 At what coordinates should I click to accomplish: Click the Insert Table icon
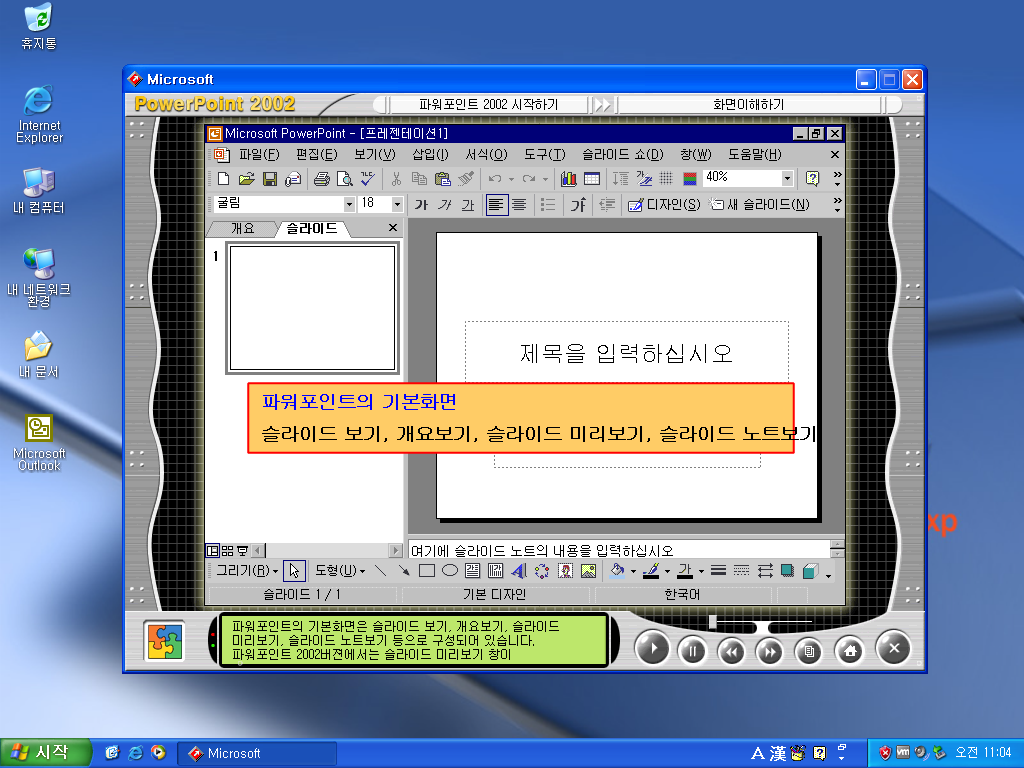pyautogui.click(x=592, y=178)
